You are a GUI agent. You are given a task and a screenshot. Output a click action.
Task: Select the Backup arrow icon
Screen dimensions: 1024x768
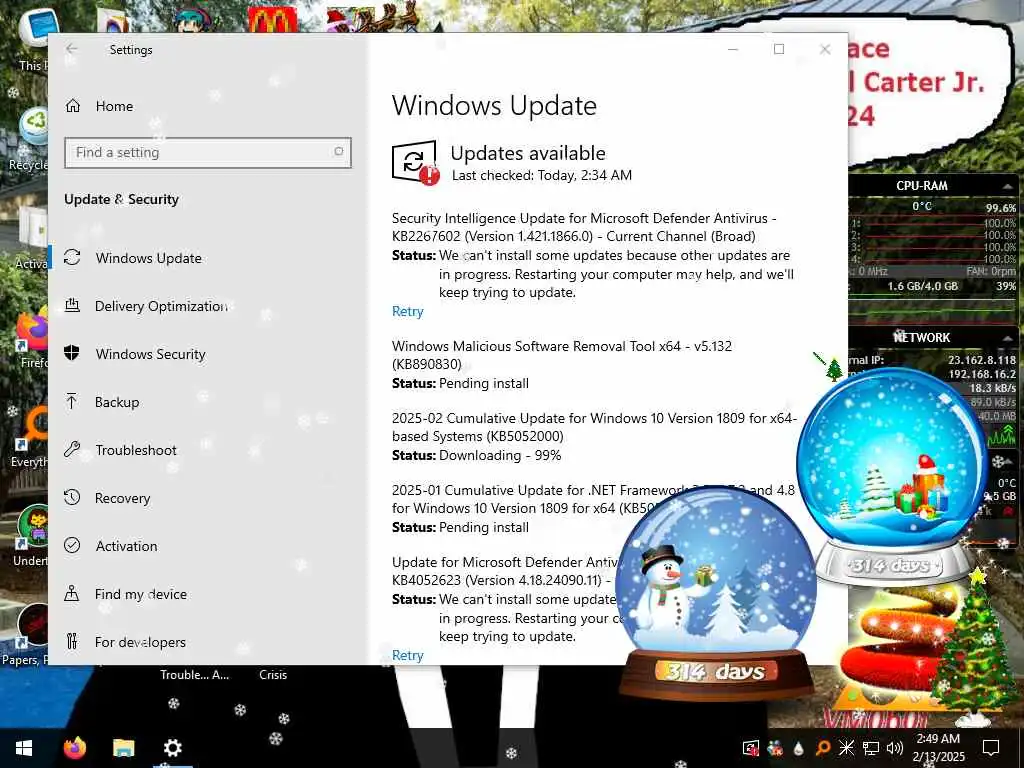(72, 401)
